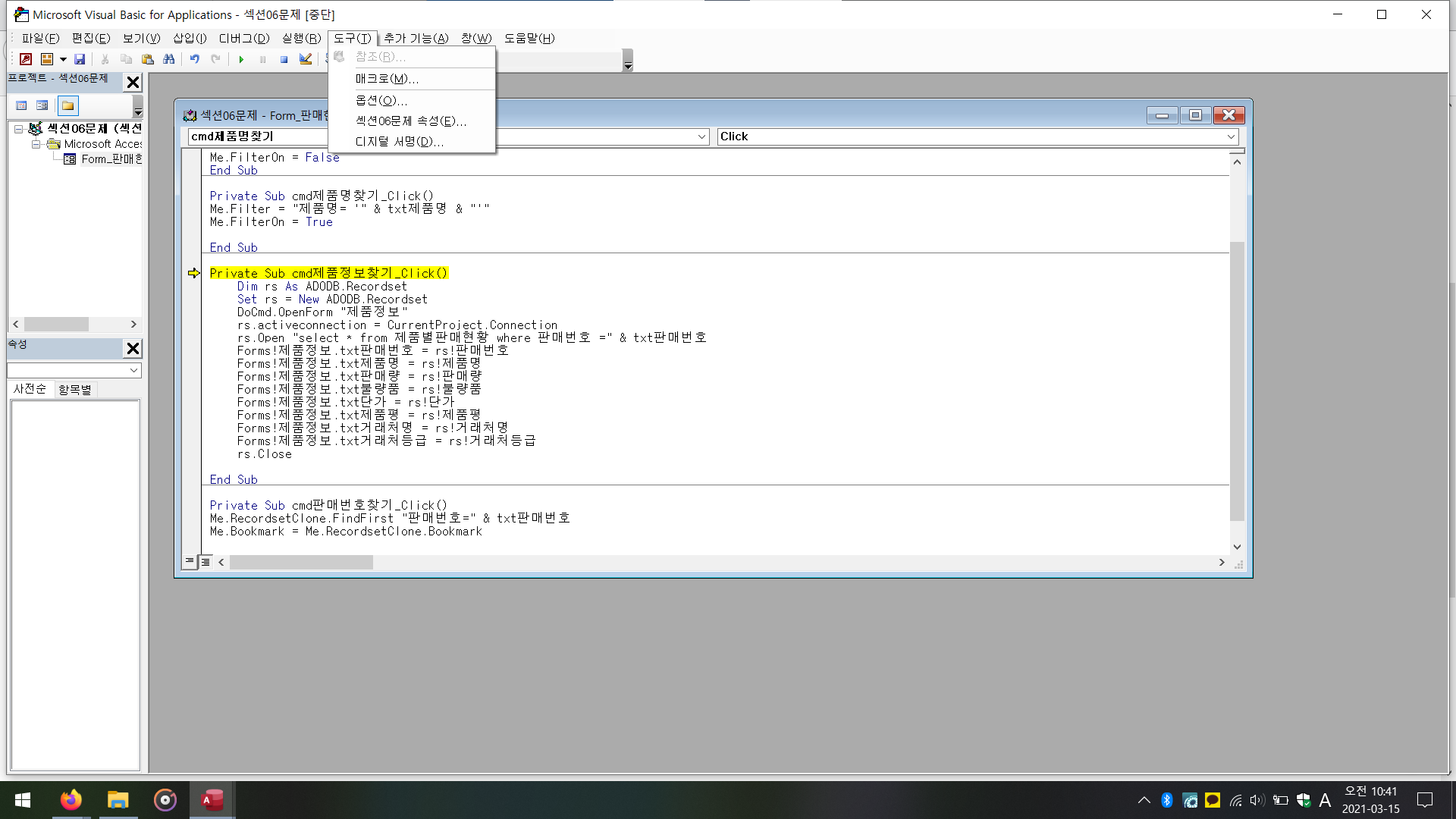Select 매크로(M)... menu entry

point(387,79)
